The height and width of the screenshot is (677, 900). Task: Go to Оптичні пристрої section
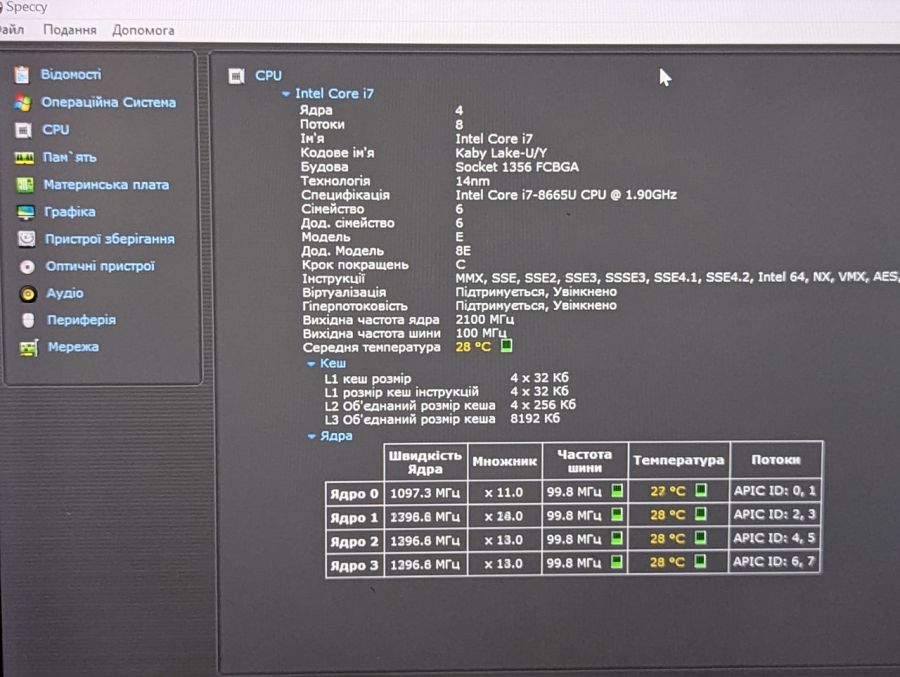pyautogui.click(x=100, y=266)
